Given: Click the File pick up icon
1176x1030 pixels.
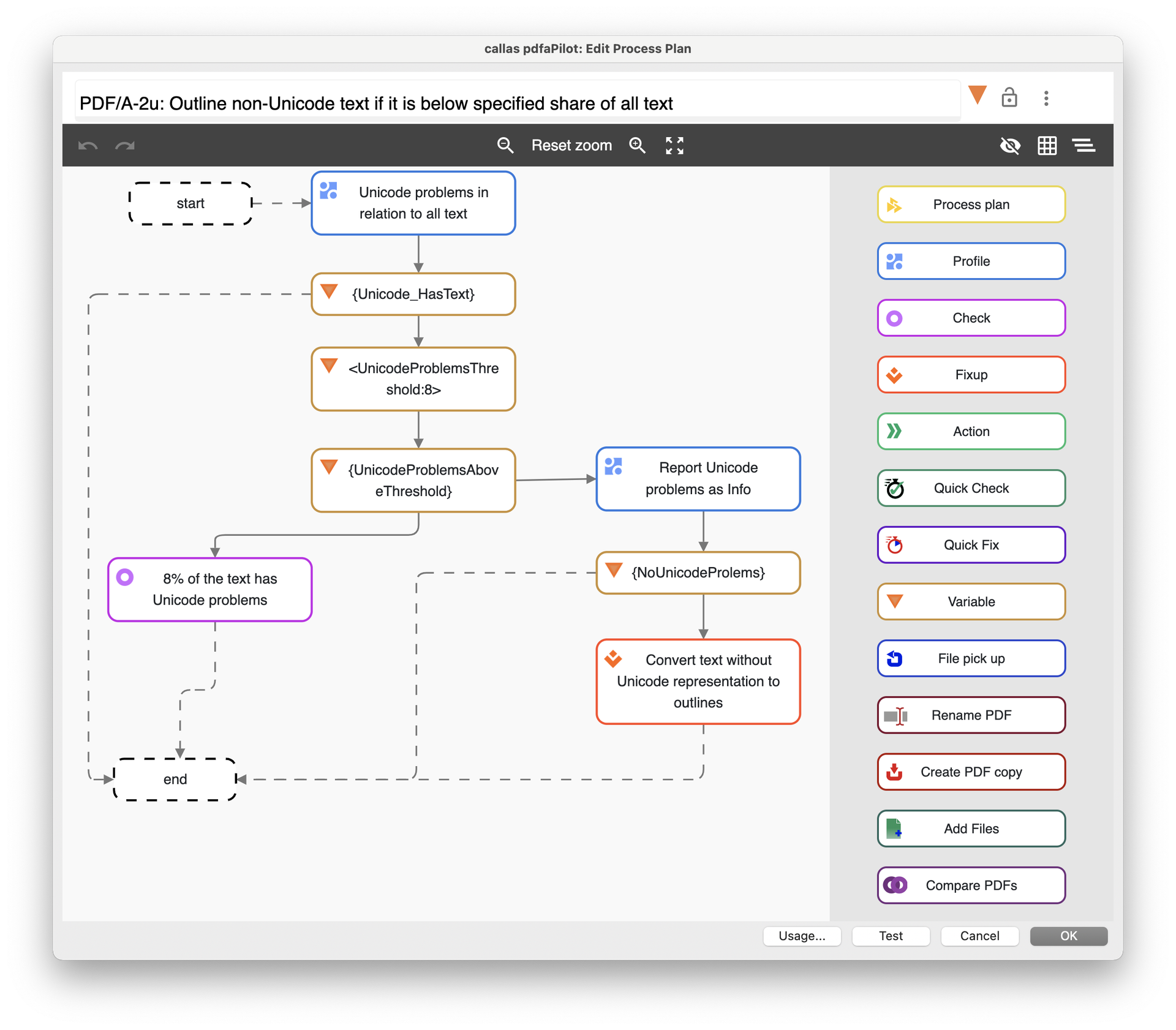Looking at the screenshot, I should [895, 658].
